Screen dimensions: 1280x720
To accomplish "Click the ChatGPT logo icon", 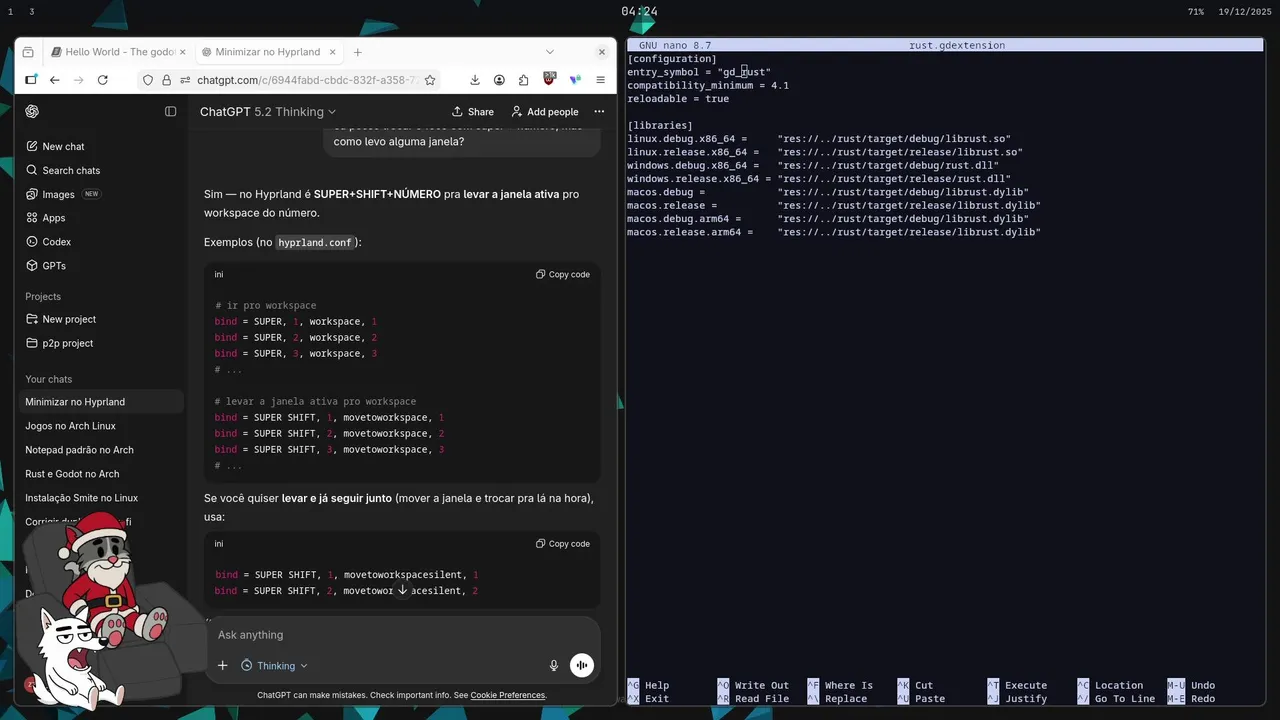I will pos(32,111).
